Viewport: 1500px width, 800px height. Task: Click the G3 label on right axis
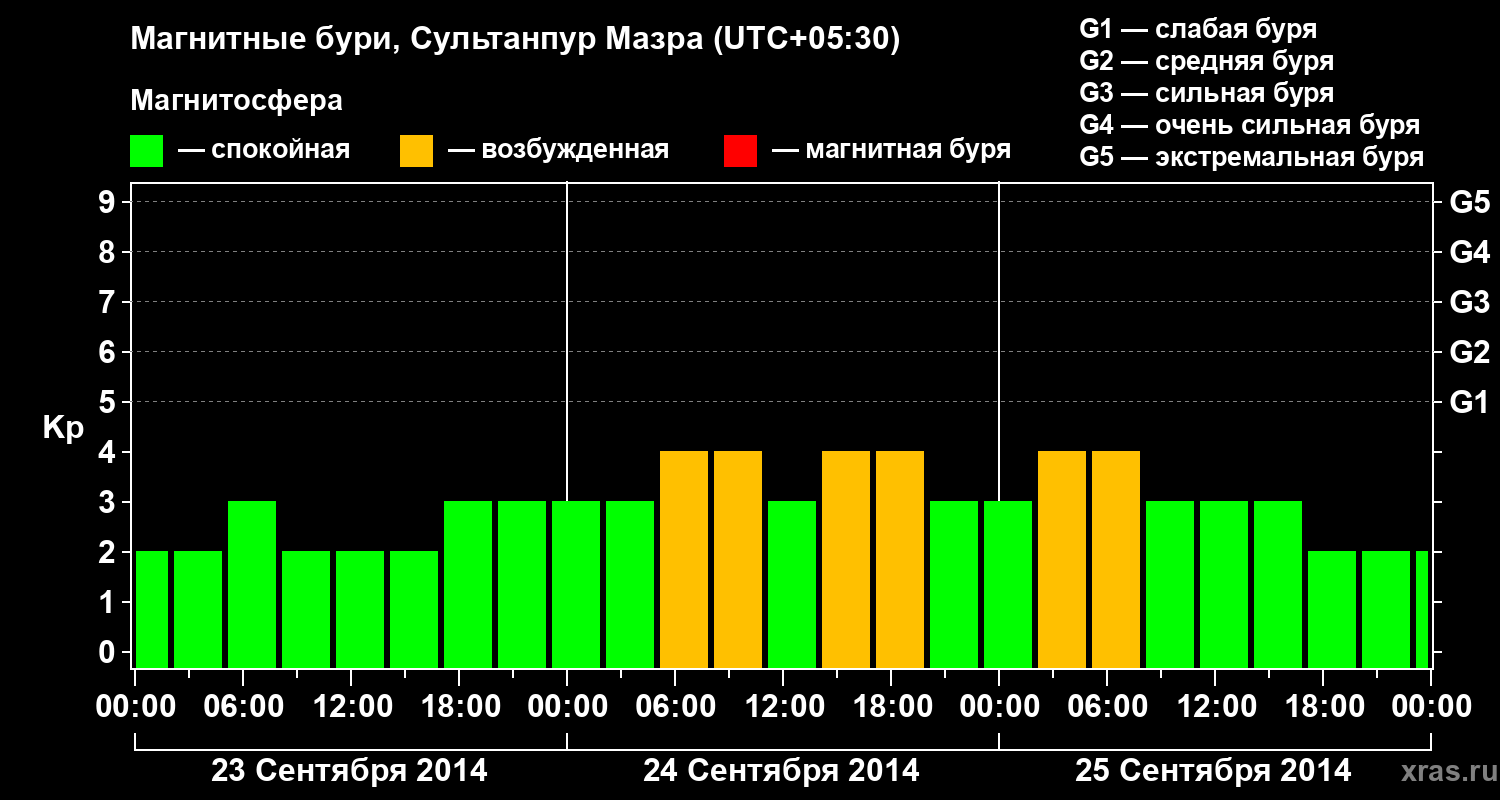(x=1469, y=303)
